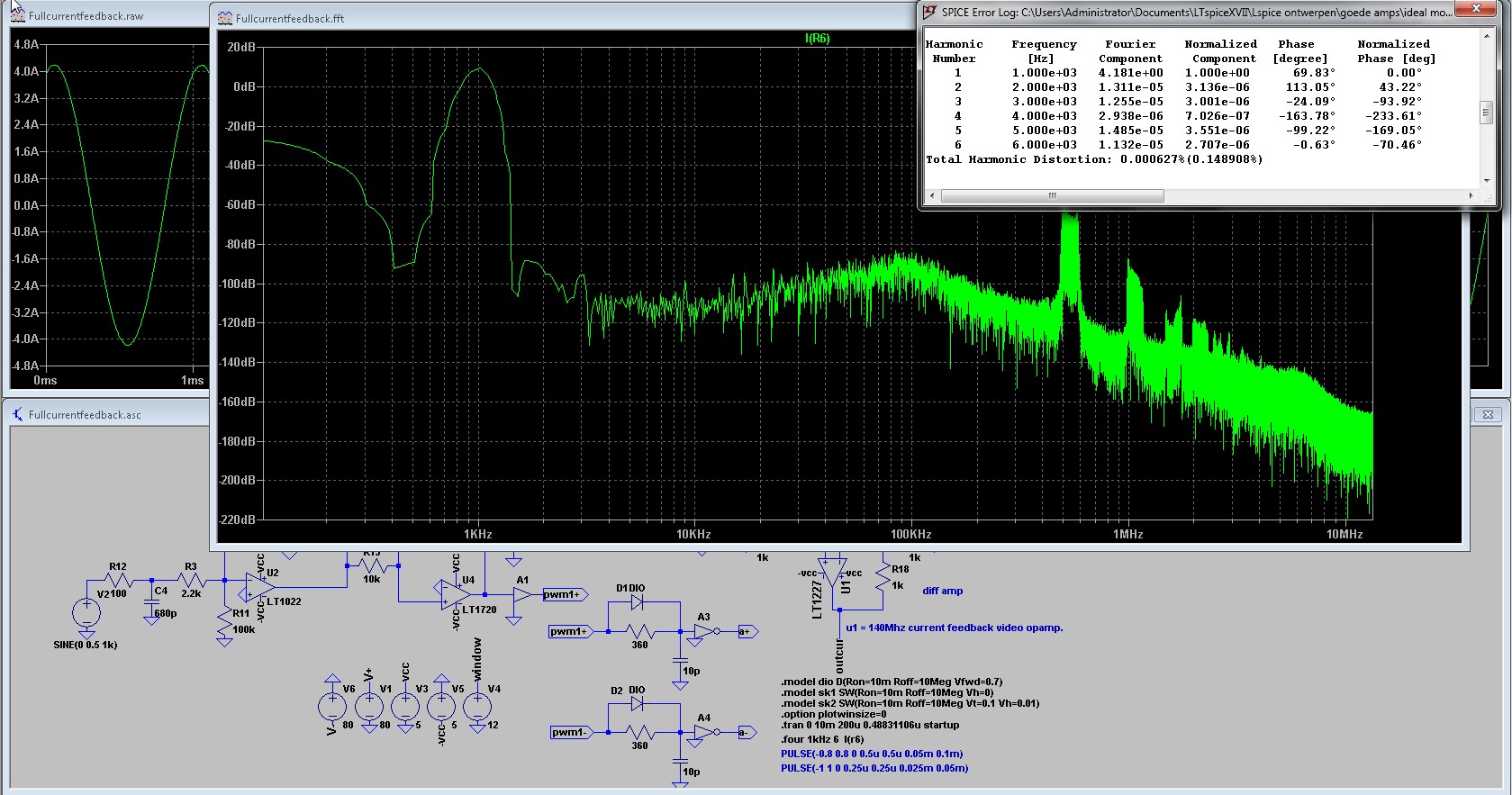Image resolution: width=1512 pixels, height=795 pixels.
Task: Click the pwm1- input net flag
Action: pyautogui.click(x=572, y=732)
